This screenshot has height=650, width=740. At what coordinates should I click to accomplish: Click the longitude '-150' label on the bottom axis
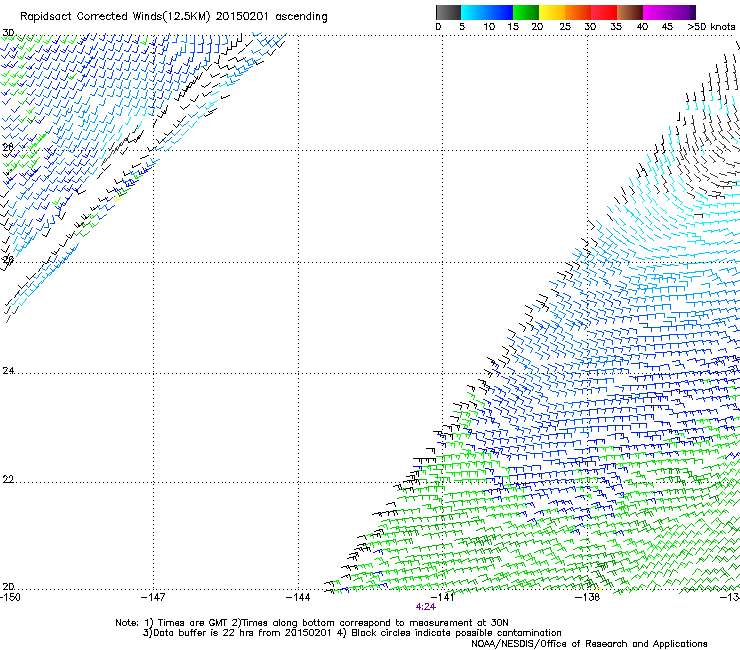(x=10, y=597)
